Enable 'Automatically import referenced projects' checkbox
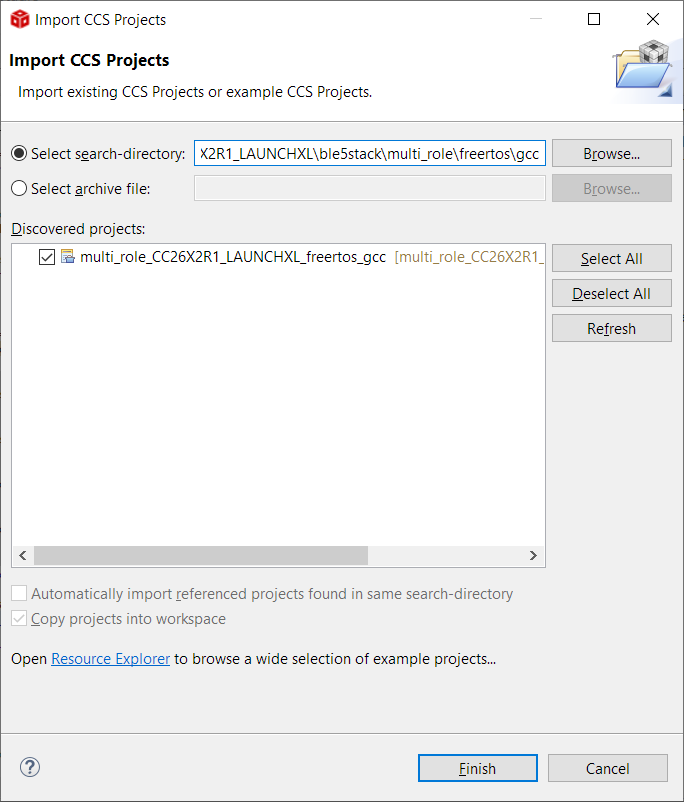The width and height of the screenshot is (684, 802). pos(18,593)
